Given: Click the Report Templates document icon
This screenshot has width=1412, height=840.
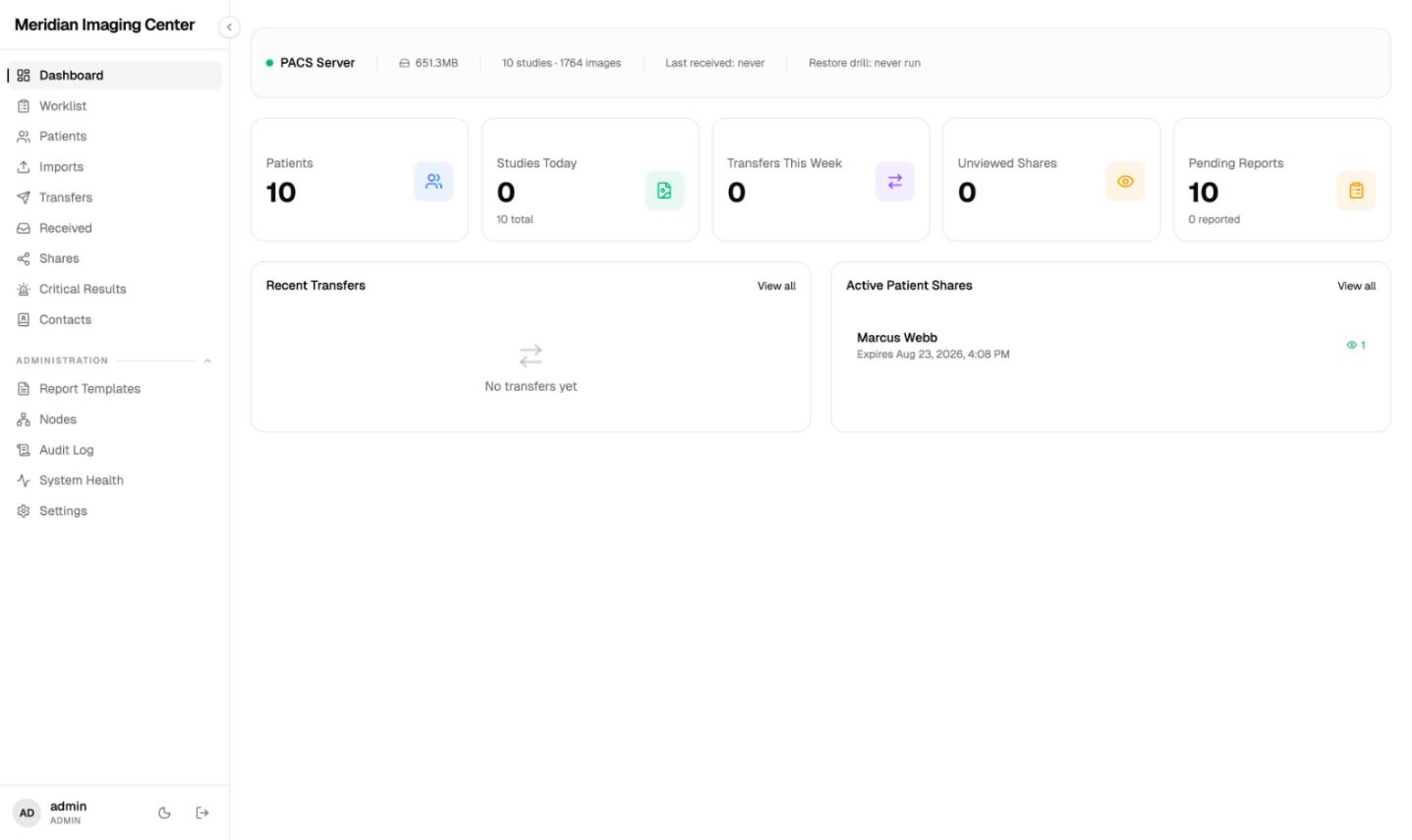Looking at the screenshot, I should coord(24,389).
